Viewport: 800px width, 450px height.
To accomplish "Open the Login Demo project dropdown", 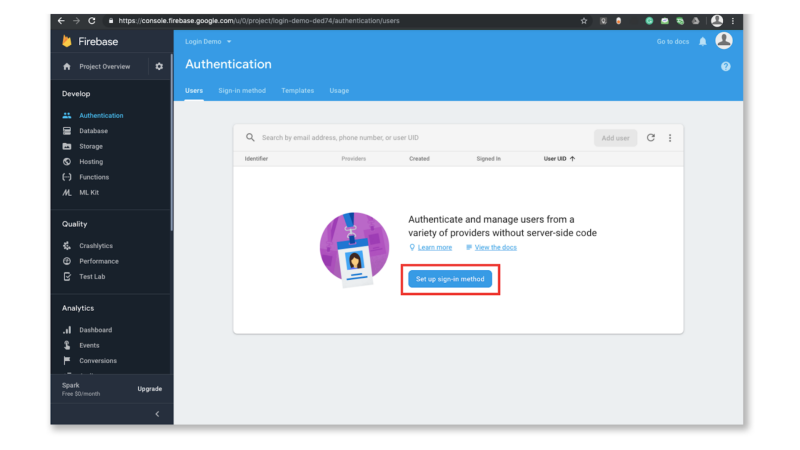I will (208, 41).
